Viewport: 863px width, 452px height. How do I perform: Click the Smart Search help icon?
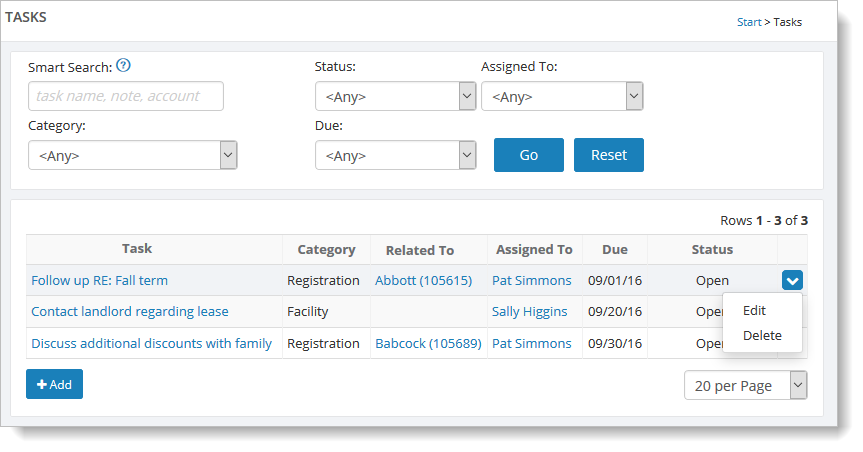point(124,66)
